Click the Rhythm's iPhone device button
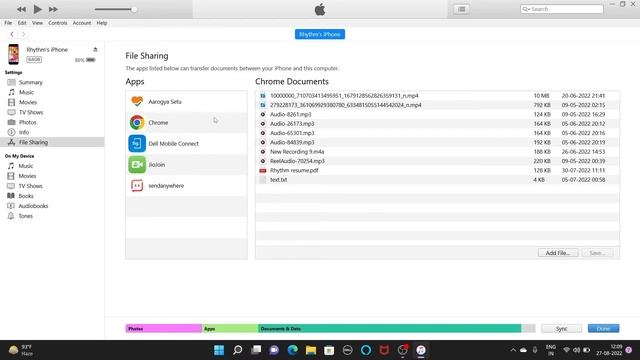This screenshot has height=360, width=640. (320, 34)
